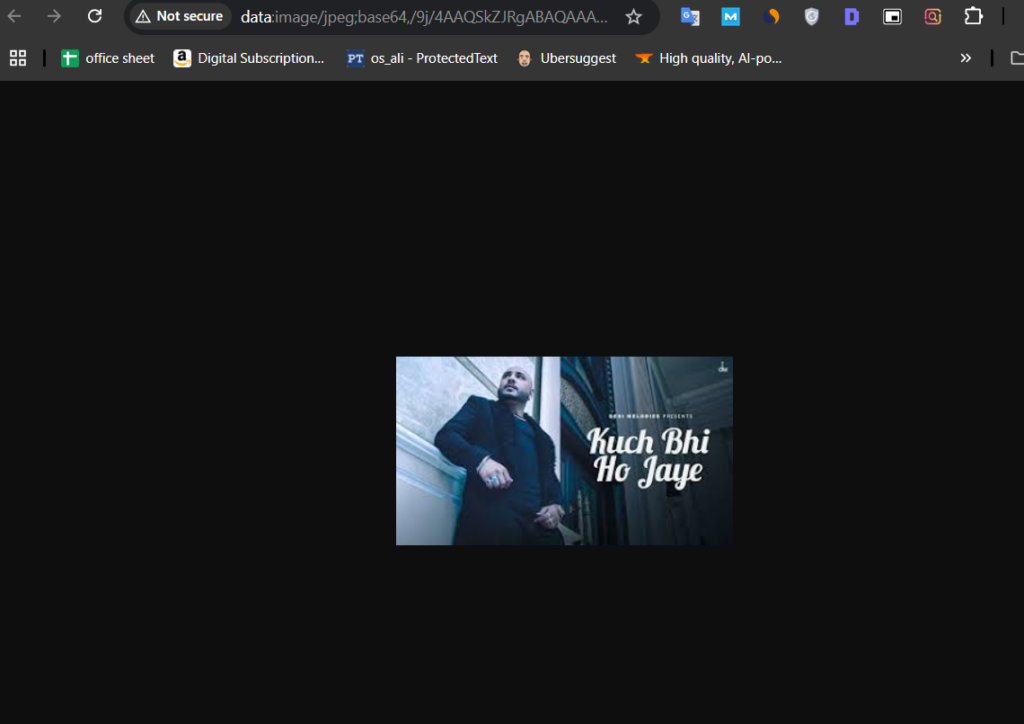Open the Extensions puzzle menu
Viewport: 1024px width, 724px height.
[x=973, y=16]
